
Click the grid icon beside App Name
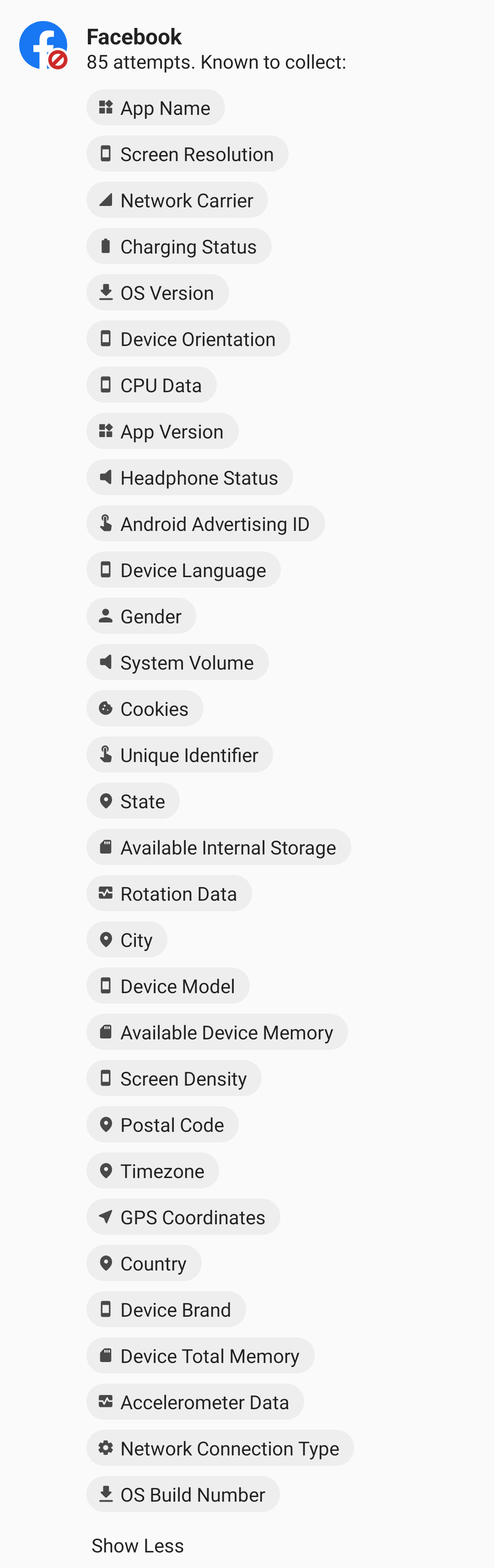(x=106, y=108)
